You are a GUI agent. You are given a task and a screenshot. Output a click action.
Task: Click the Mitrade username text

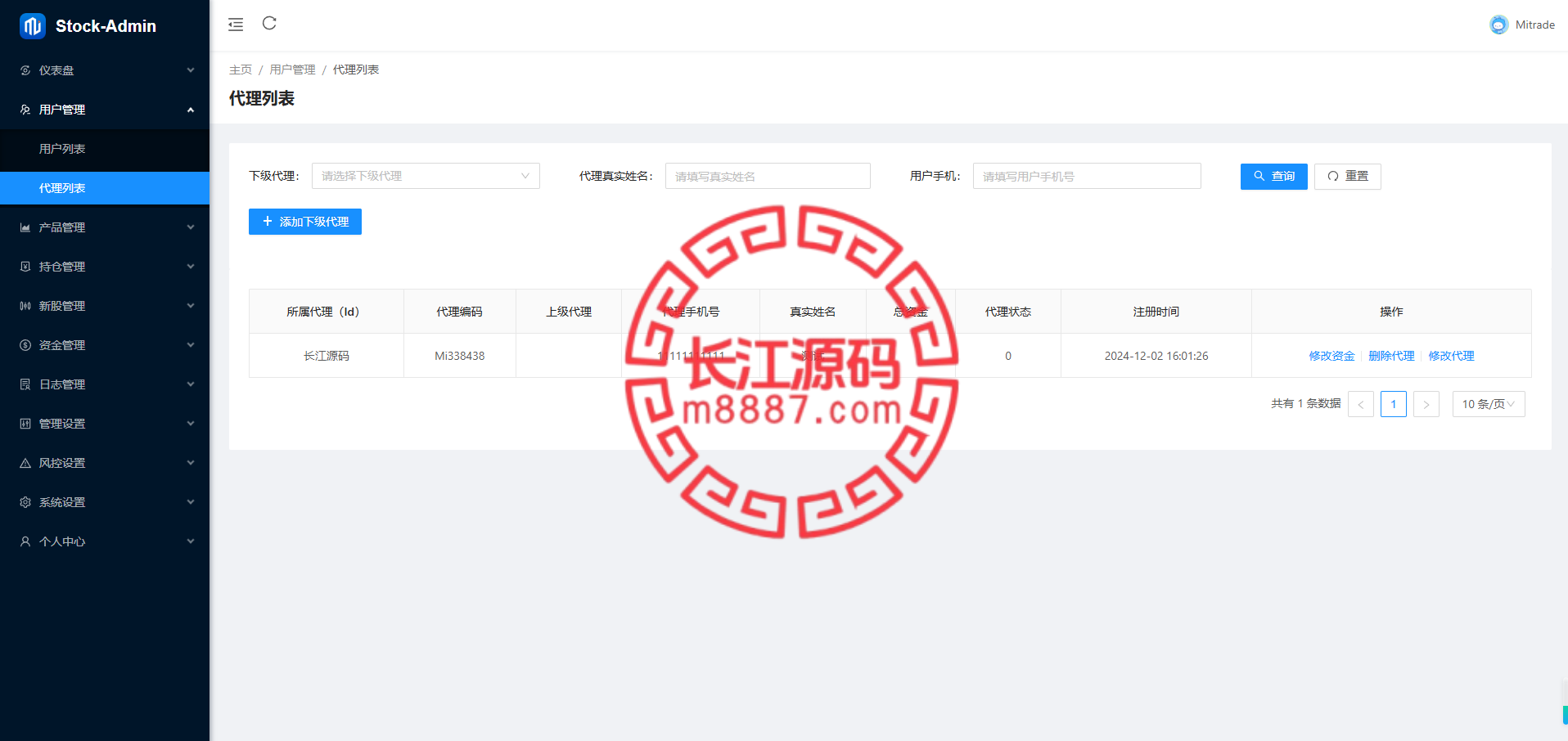(x=1535, y=25)
